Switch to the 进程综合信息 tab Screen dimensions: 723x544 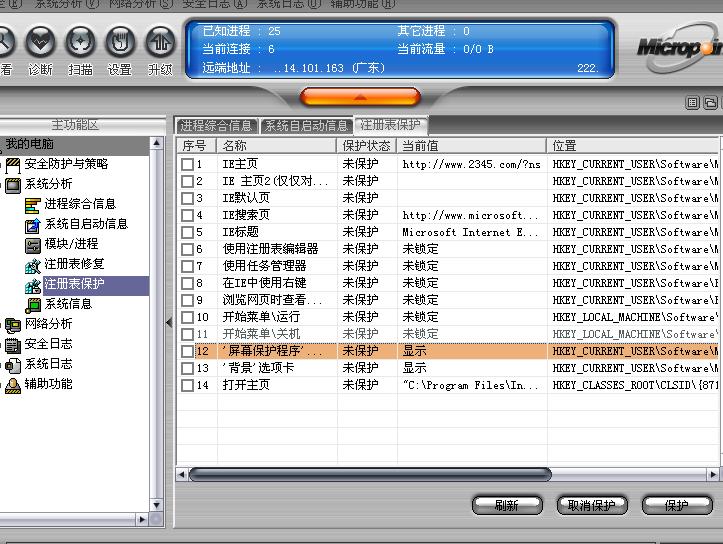point(216,126)
